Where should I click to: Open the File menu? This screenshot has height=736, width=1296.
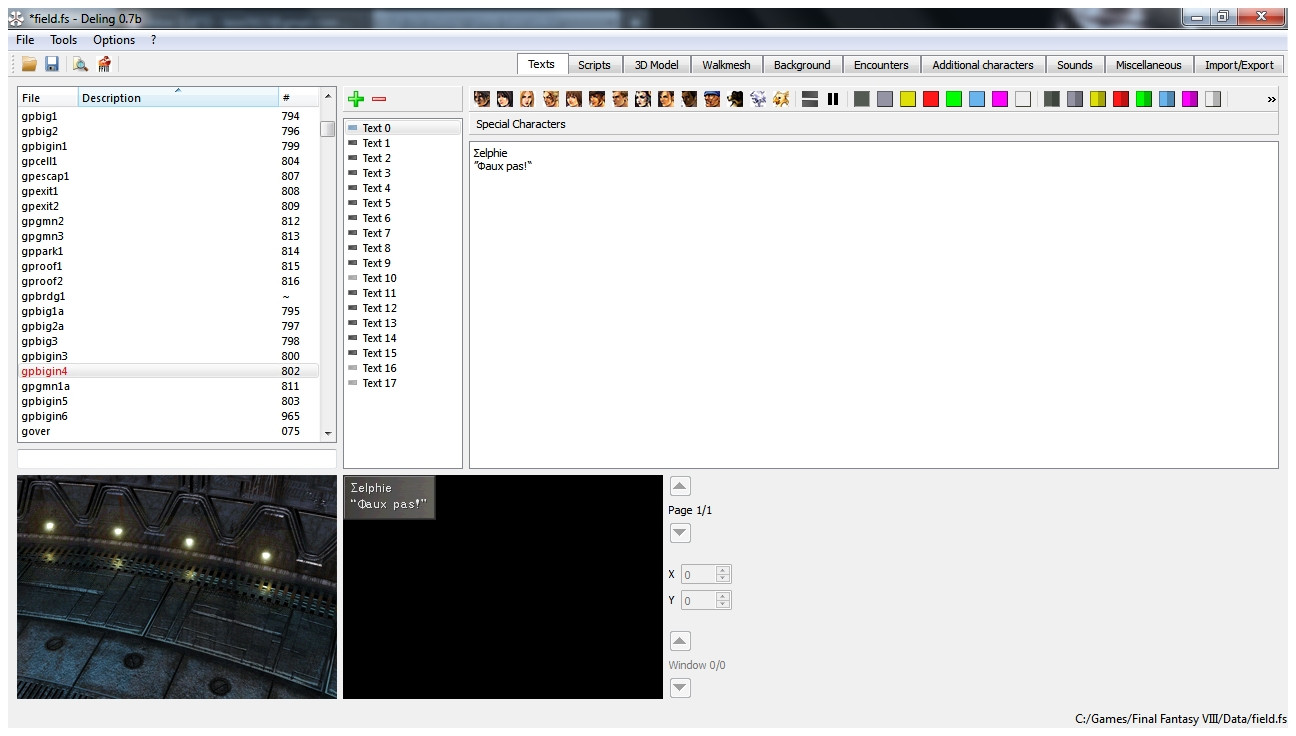click(25, 40)
